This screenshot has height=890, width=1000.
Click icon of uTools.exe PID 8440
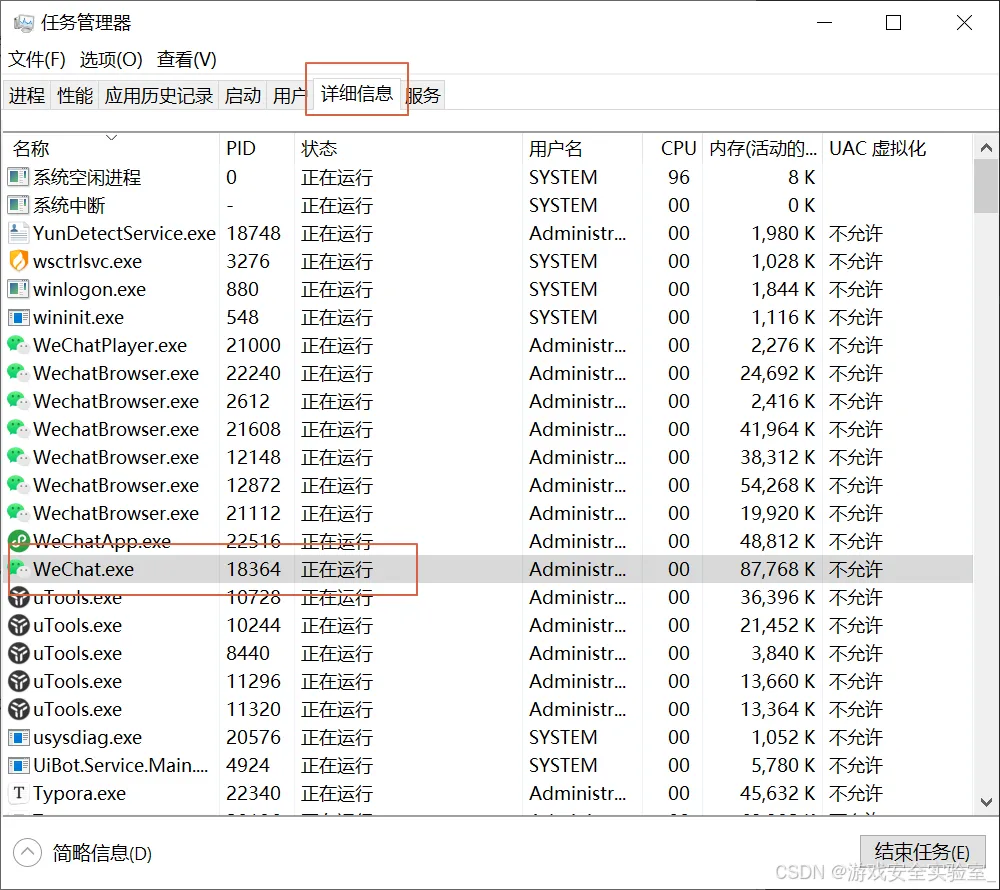tap(19, 653)
